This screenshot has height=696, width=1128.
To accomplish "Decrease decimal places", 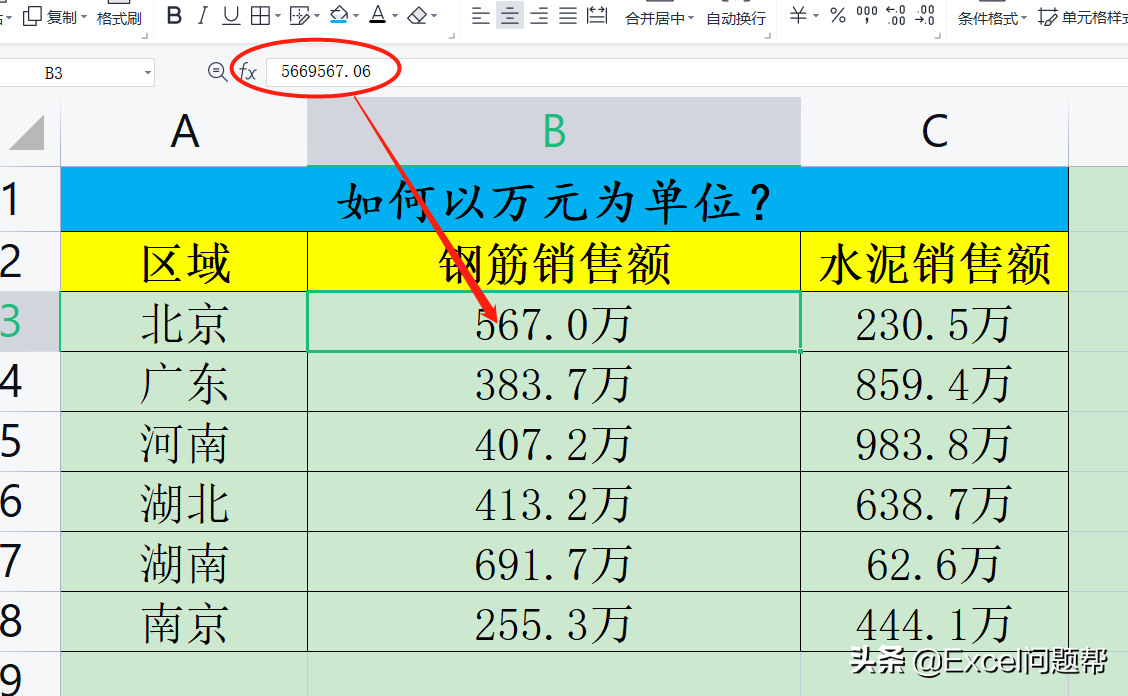I will coord(925,15).
